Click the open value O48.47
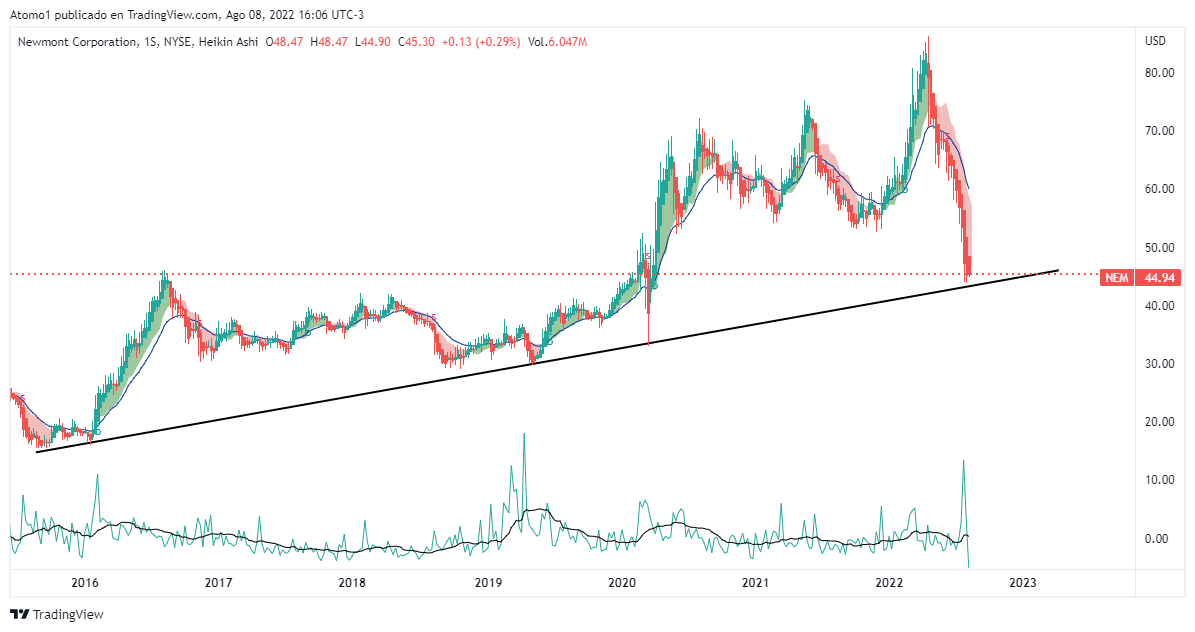 [x=284, y=42]
